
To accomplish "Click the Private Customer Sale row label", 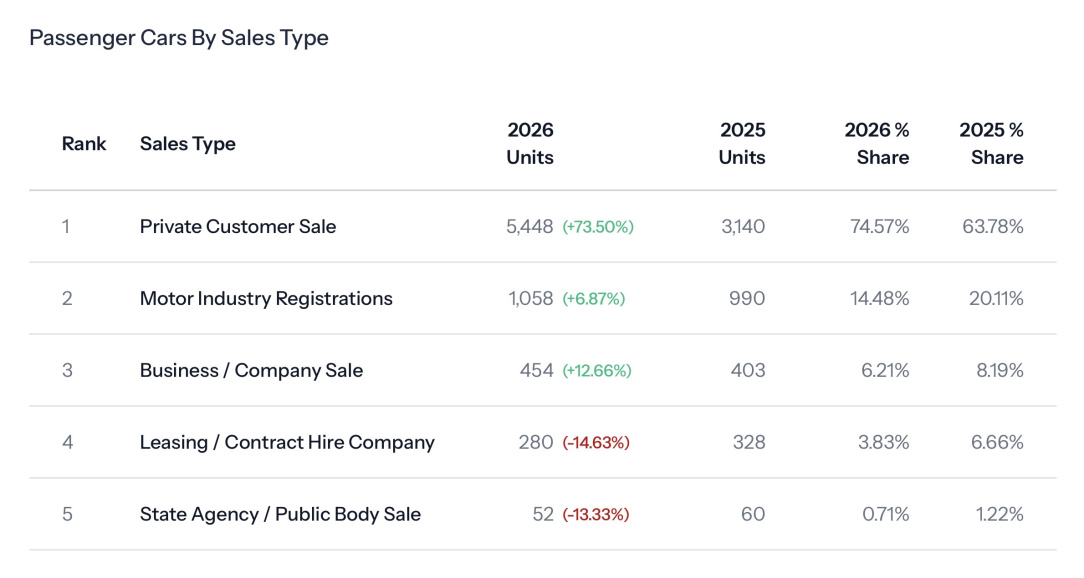I will [x=238, y=227].
